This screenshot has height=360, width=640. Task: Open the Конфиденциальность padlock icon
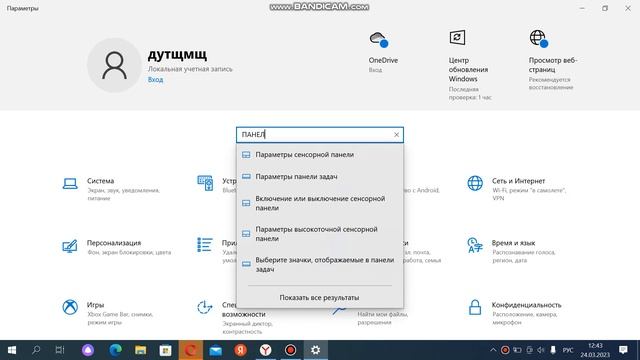(x=475, y=307)
